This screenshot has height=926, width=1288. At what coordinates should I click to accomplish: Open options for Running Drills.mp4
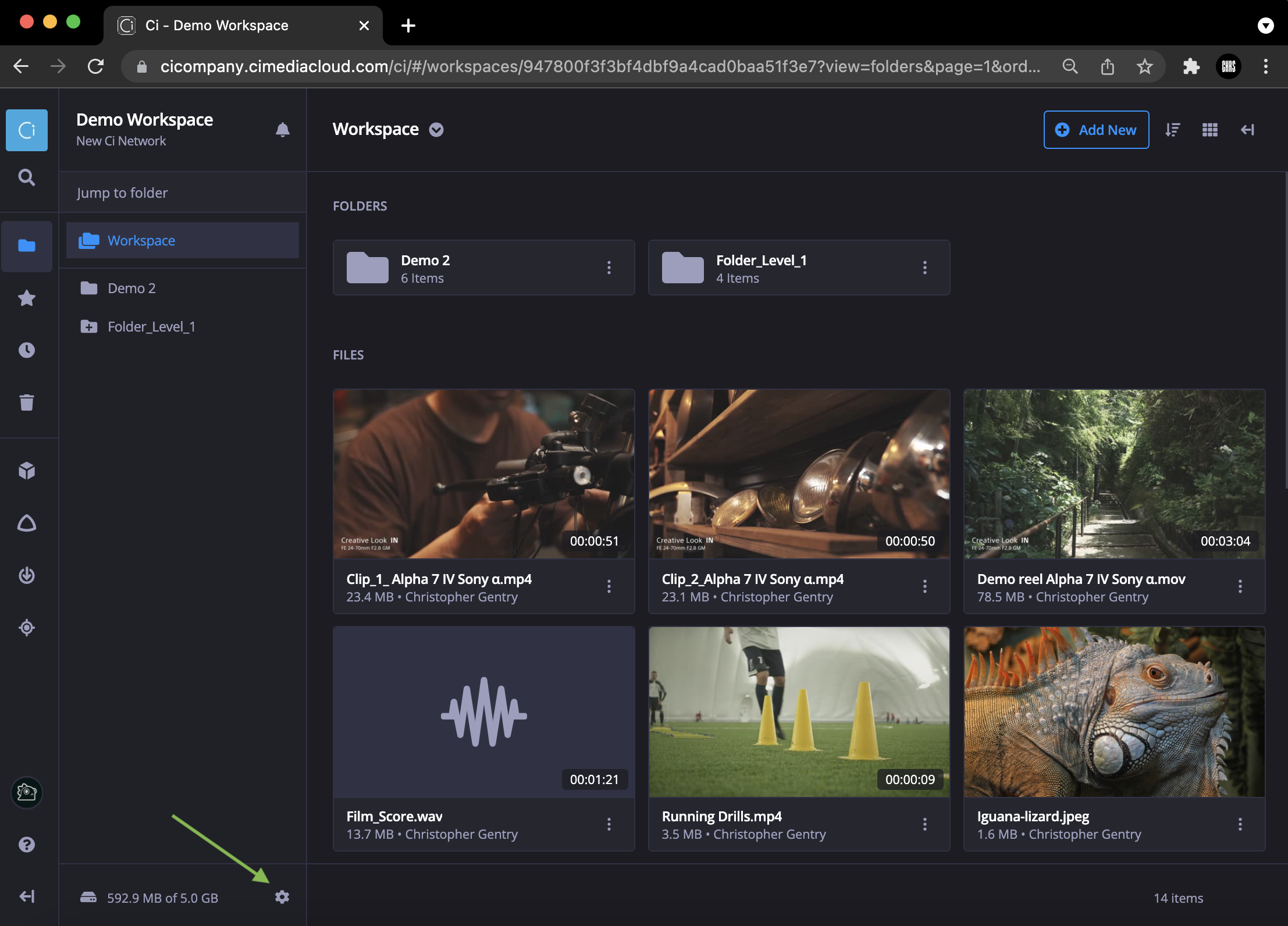[x=925, y=824]
